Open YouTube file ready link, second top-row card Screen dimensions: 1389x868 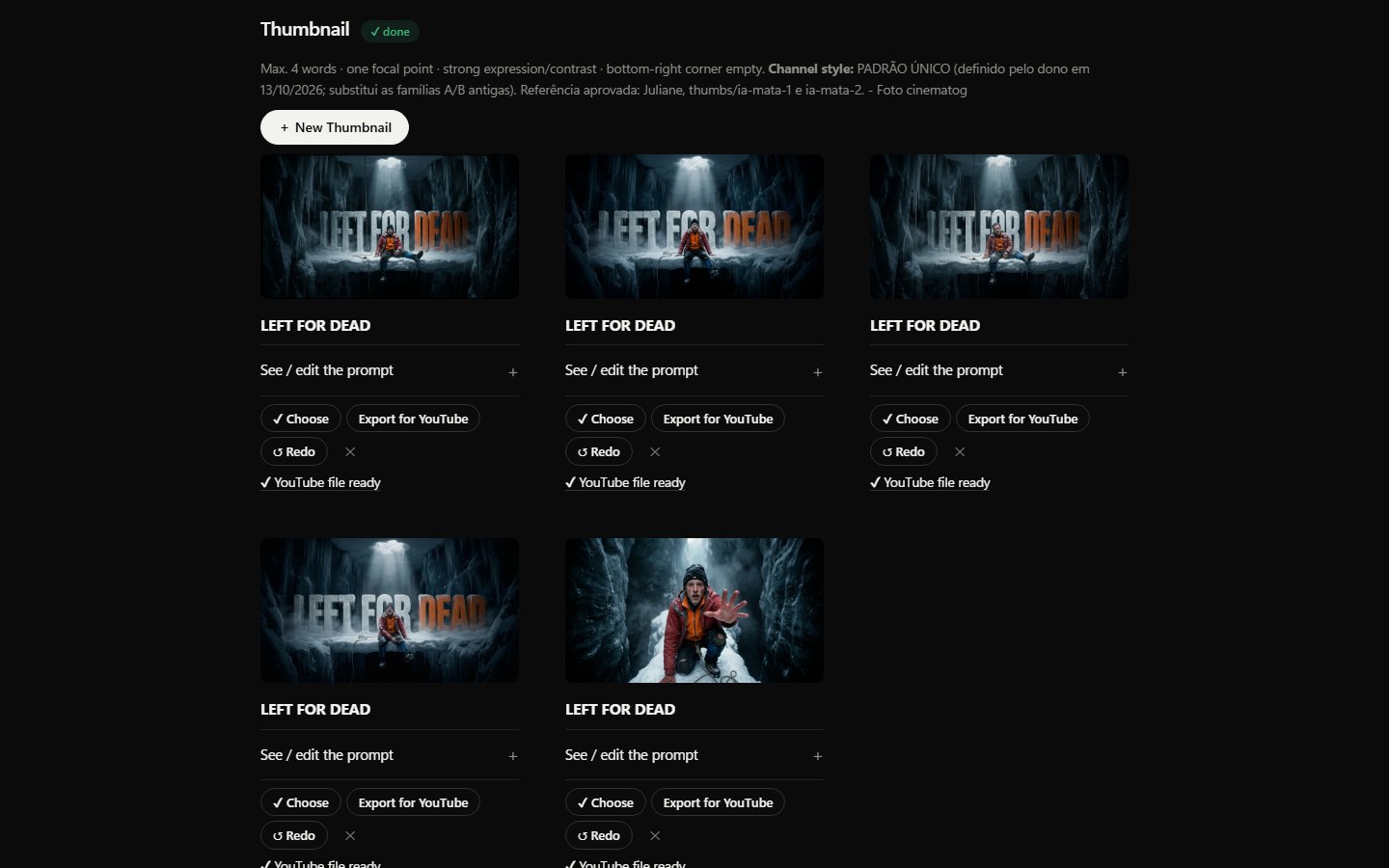pos(625,482)
